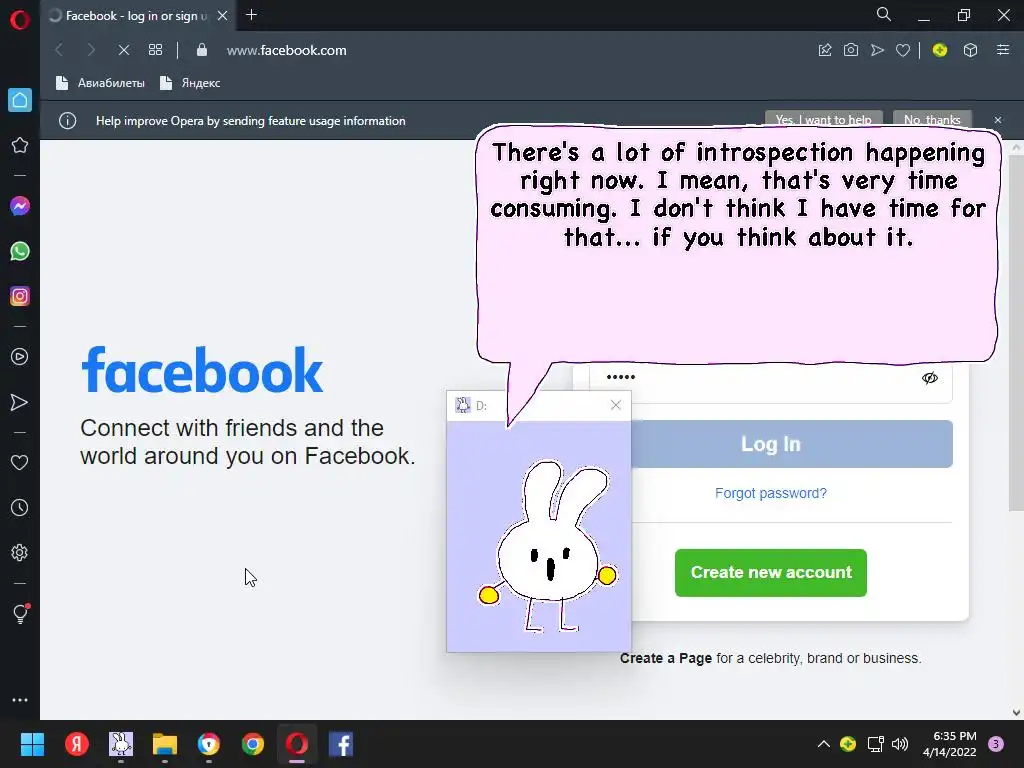Open a new tab with plus button
Image resolution: width=1024 pixels, height=768 pixels.
tap(251, 14)
